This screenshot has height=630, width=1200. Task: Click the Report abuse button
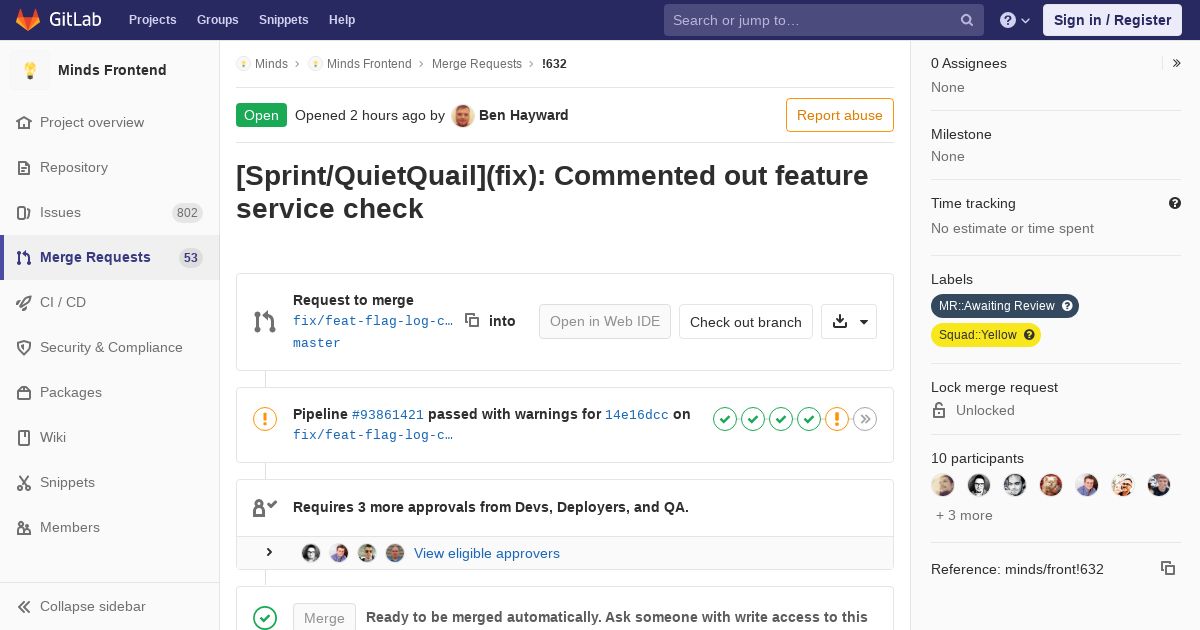coord(839,115)
